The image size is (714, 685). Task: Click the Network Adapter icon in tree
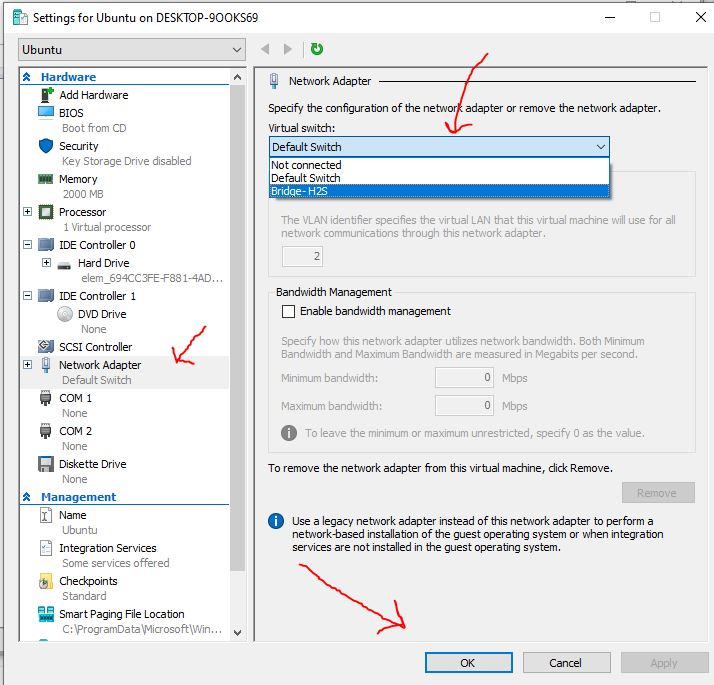[x=46, y=365]
